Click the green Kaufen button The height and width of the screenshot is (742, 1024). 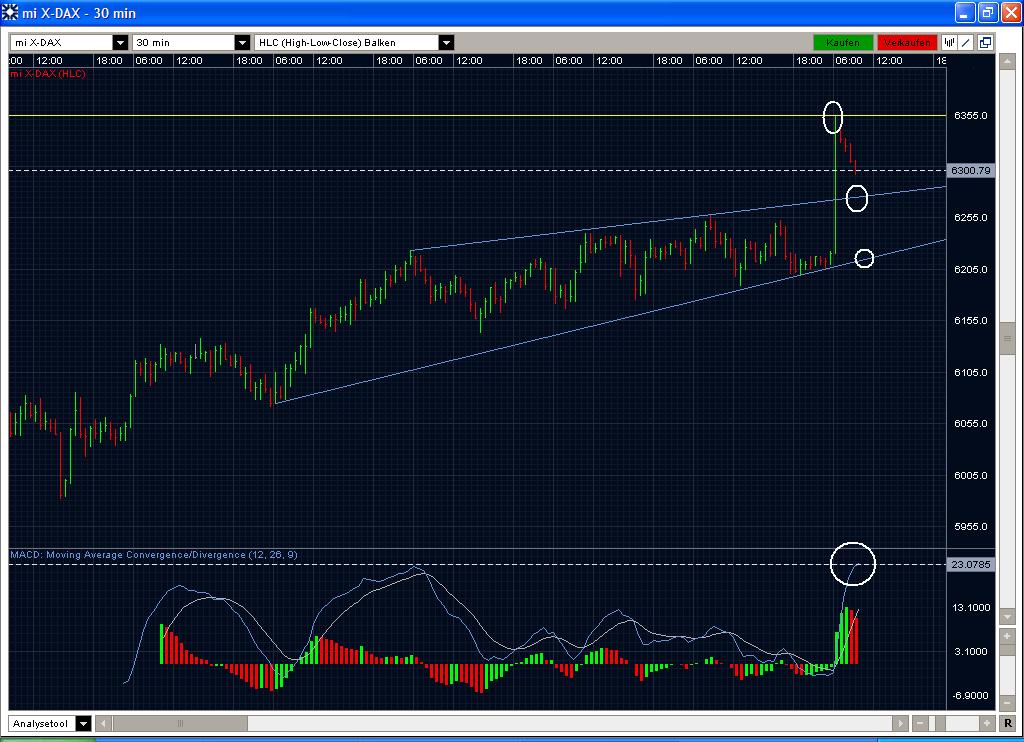842,42
